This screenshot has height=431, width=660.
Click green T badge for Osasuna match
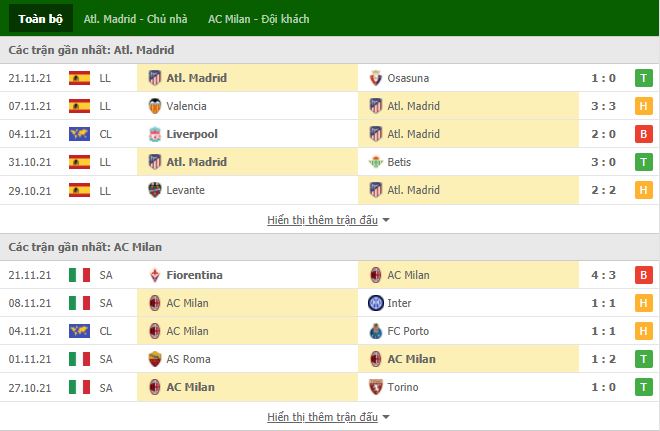(x=644, y=78)
